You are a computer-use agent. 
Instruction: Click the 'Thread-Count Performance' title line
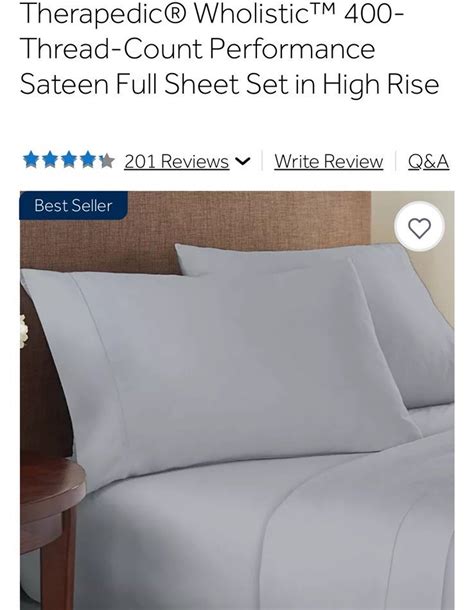[x=197, y=49]
